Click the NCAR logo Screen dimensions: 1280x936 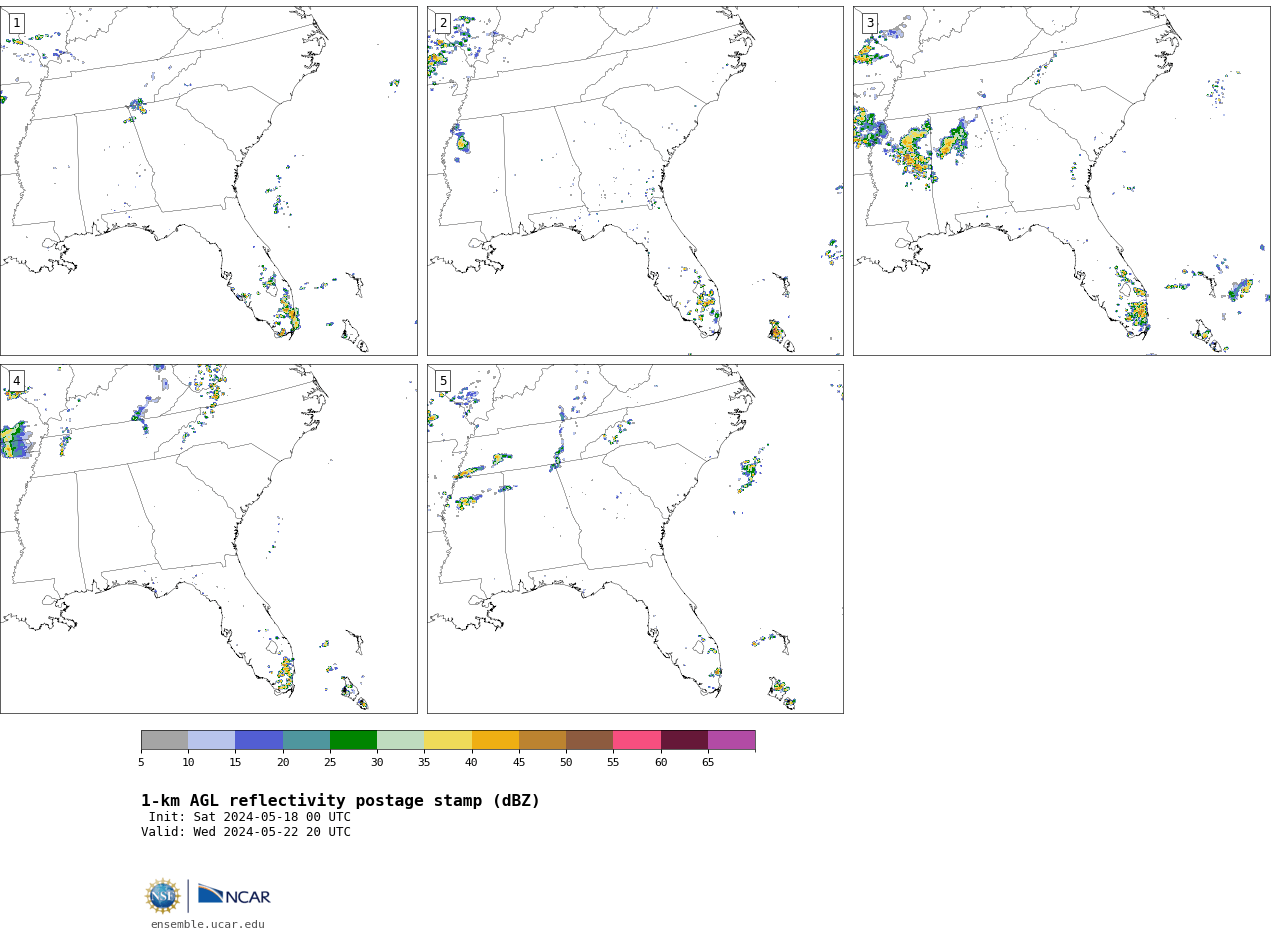tap(234, 895)
